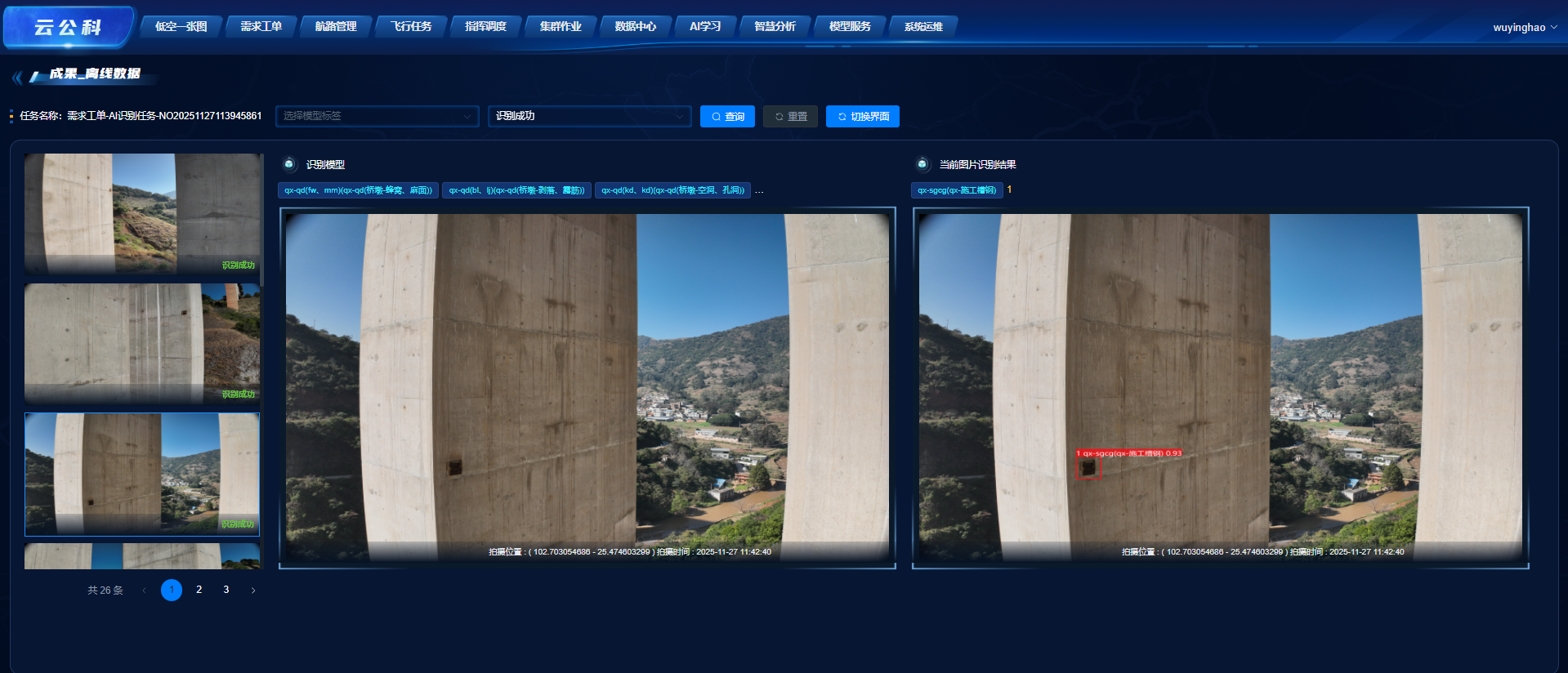Click the 切换界面 switch view button
1568x673 pixels.
[x=863, y=116]
